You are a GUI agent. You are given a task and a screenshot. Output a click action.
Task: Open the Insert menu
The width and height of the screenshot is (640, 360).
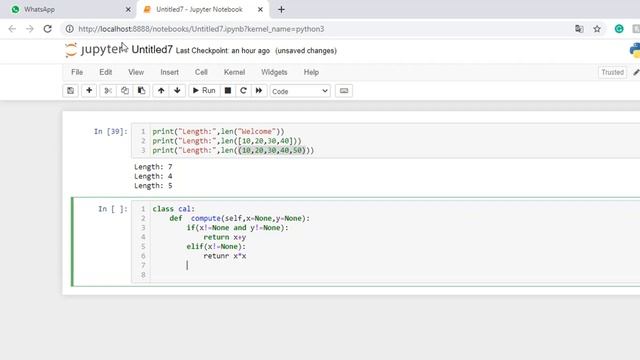point(169,72)
